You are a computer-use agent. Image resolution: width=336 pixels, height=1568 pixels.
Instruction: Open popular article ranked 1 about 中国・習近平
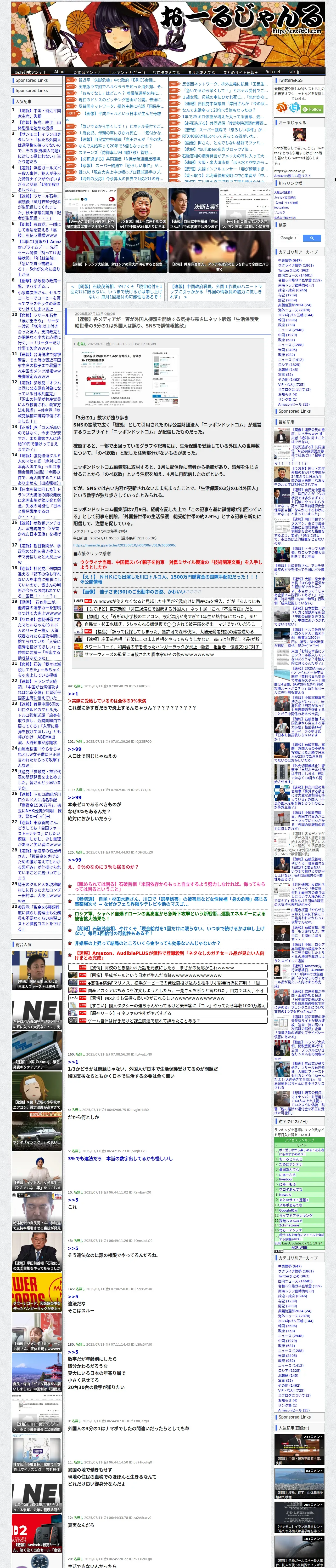point(39,113)
